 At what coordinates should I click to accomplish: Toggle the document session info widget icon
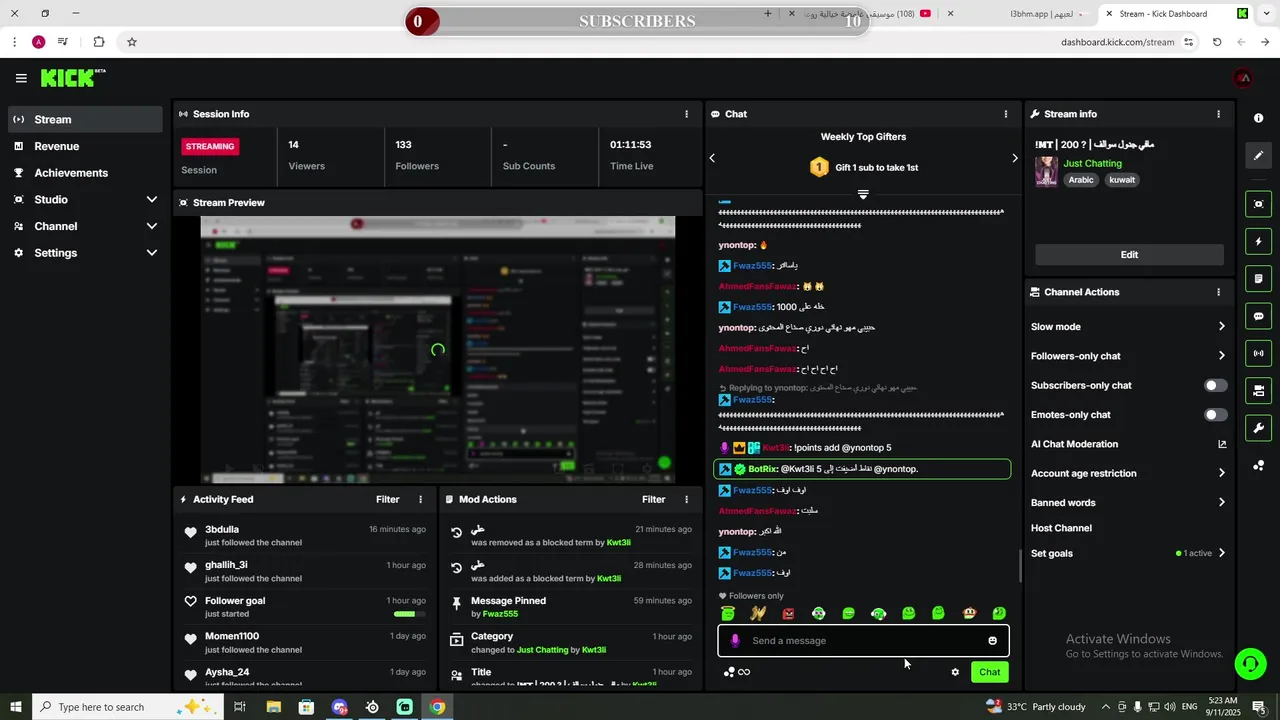1258,278
